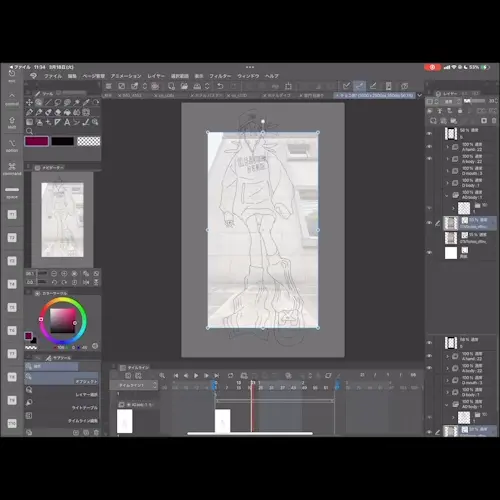Click the smartphone preview icon in command bar
Image resolution: width=500 pixels, height=500 pixels.
(389, 86)
